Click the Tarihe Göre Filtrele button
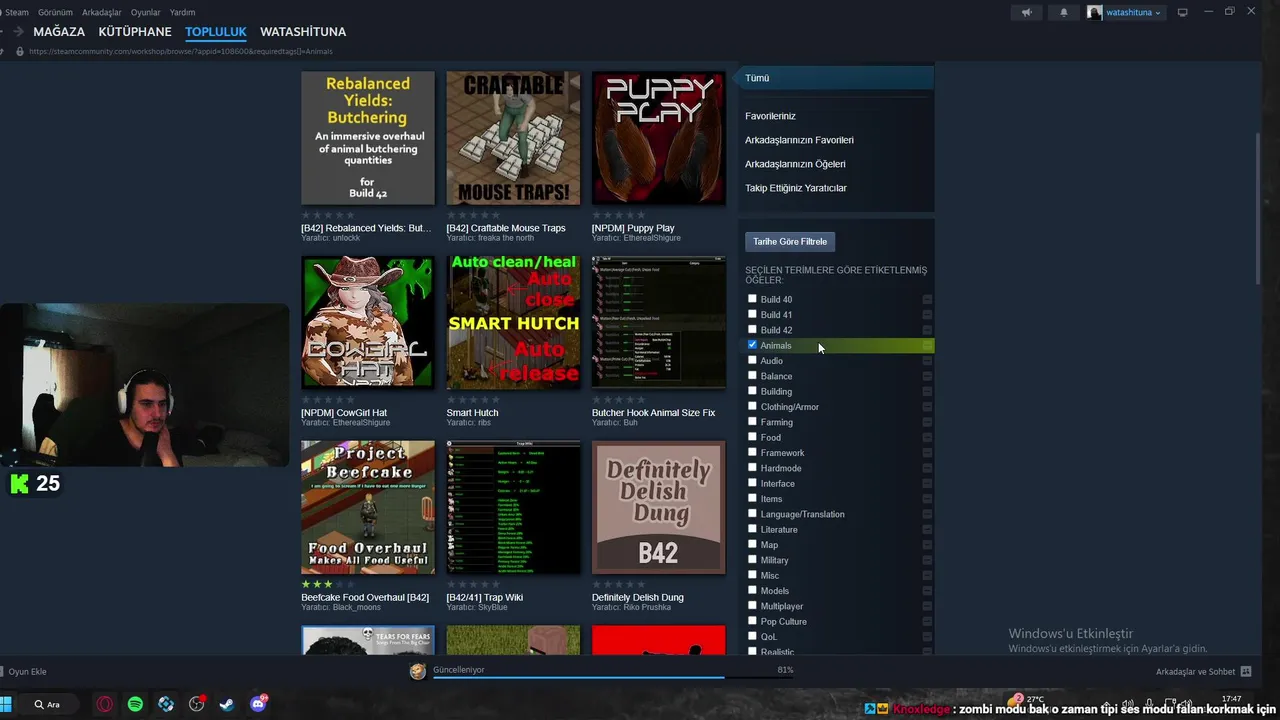 point(790,241)
